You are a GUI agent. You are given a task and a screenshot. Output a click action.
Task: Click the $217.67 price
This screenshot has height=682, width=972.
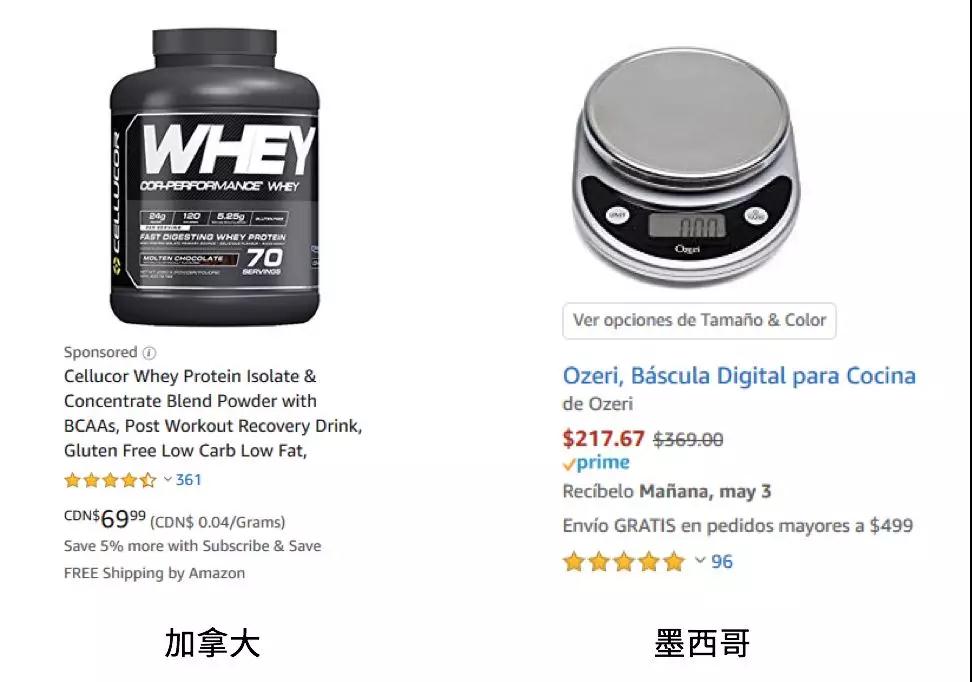pyautogui.click(x=604, y=439)
